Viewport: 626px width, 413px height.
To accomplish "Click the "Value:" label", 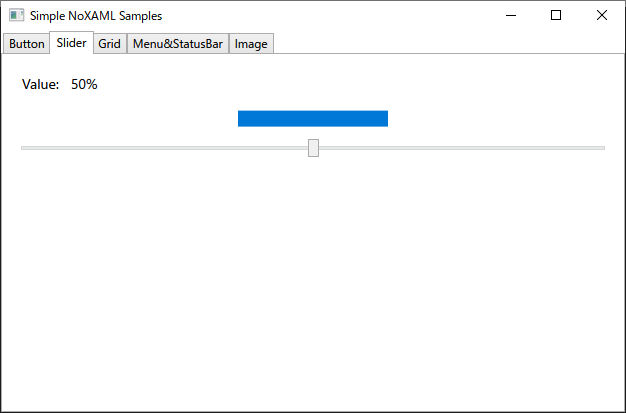I will click(40, 84).
